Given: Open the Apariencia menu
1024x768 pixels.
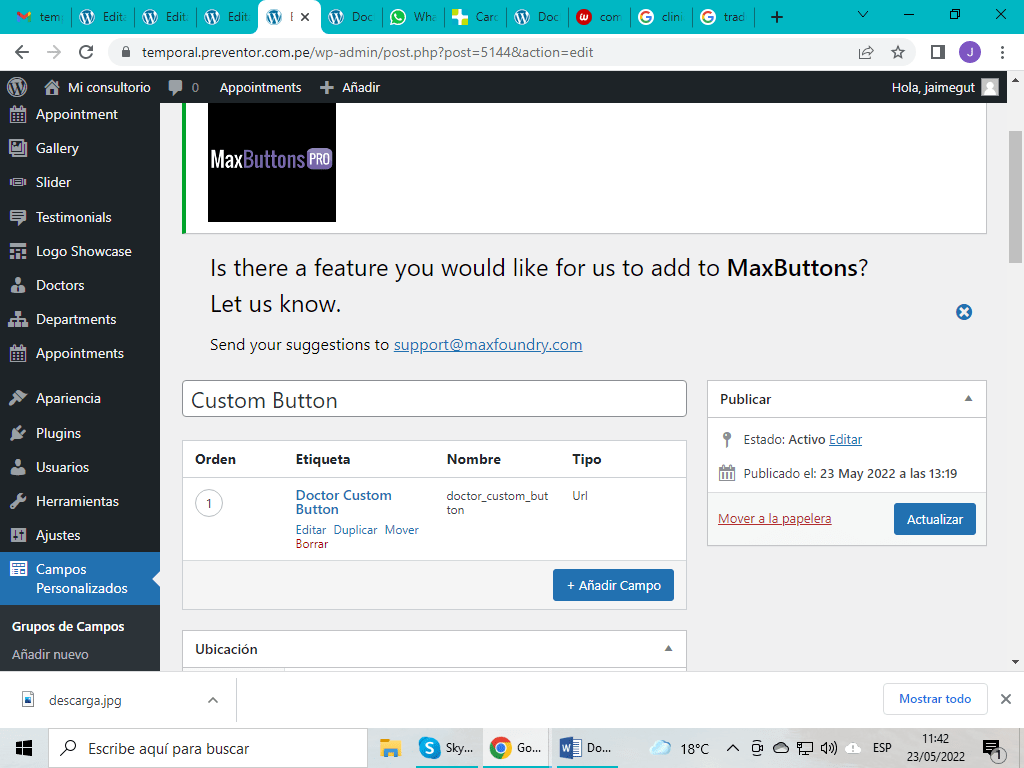Looking at the screenshot, I should [68, 398].
